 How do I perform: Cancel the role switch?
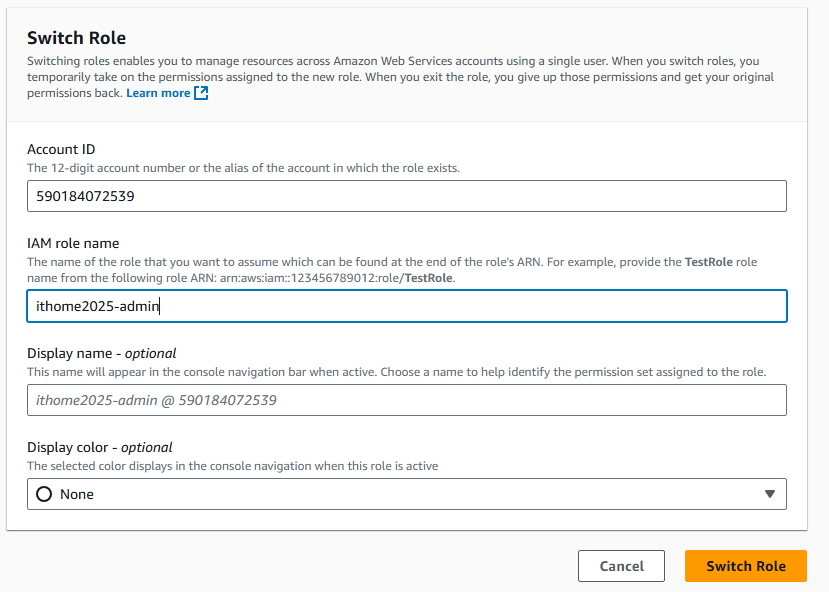point(621,566)
